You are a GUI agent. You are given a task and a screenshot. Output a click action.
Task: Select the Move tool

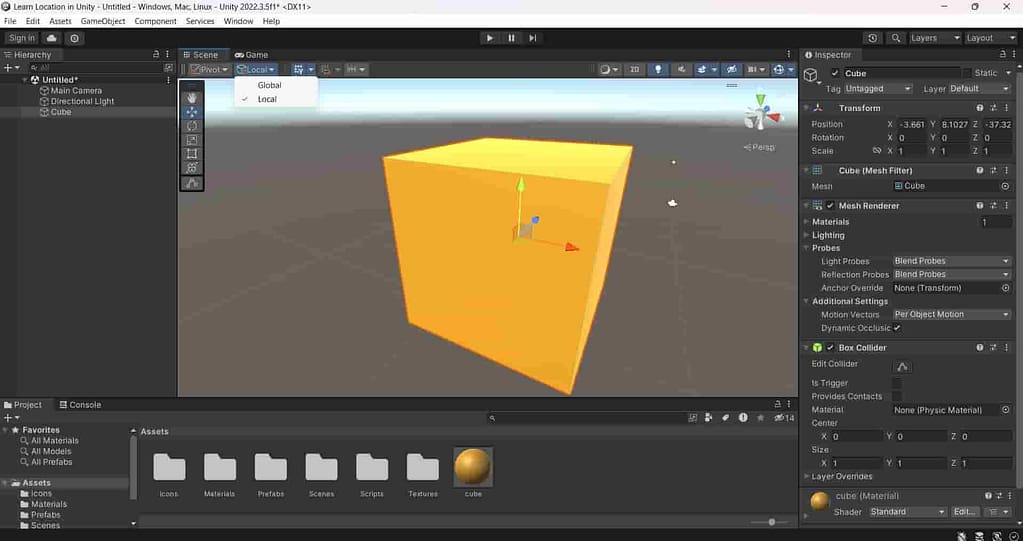pos(192,112)
